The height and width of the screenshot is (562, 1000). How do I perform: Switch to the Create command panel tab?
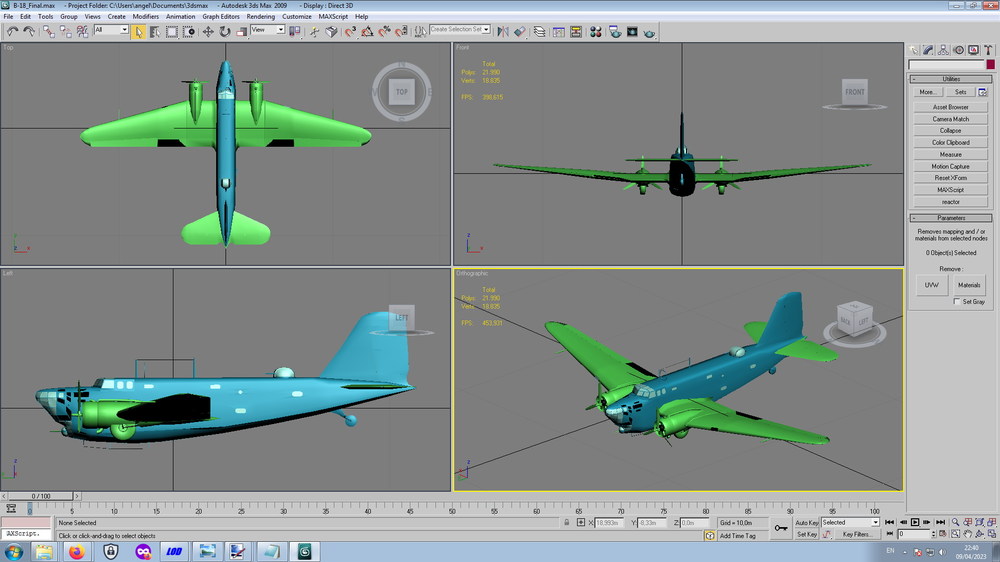click(x=914, y=50)
